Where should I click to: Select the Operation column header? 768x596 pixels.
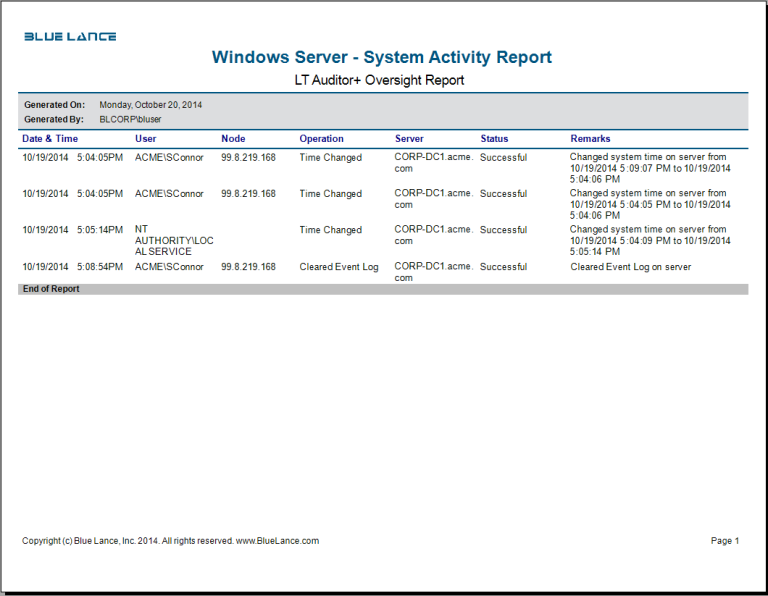(x=321, y=139)
